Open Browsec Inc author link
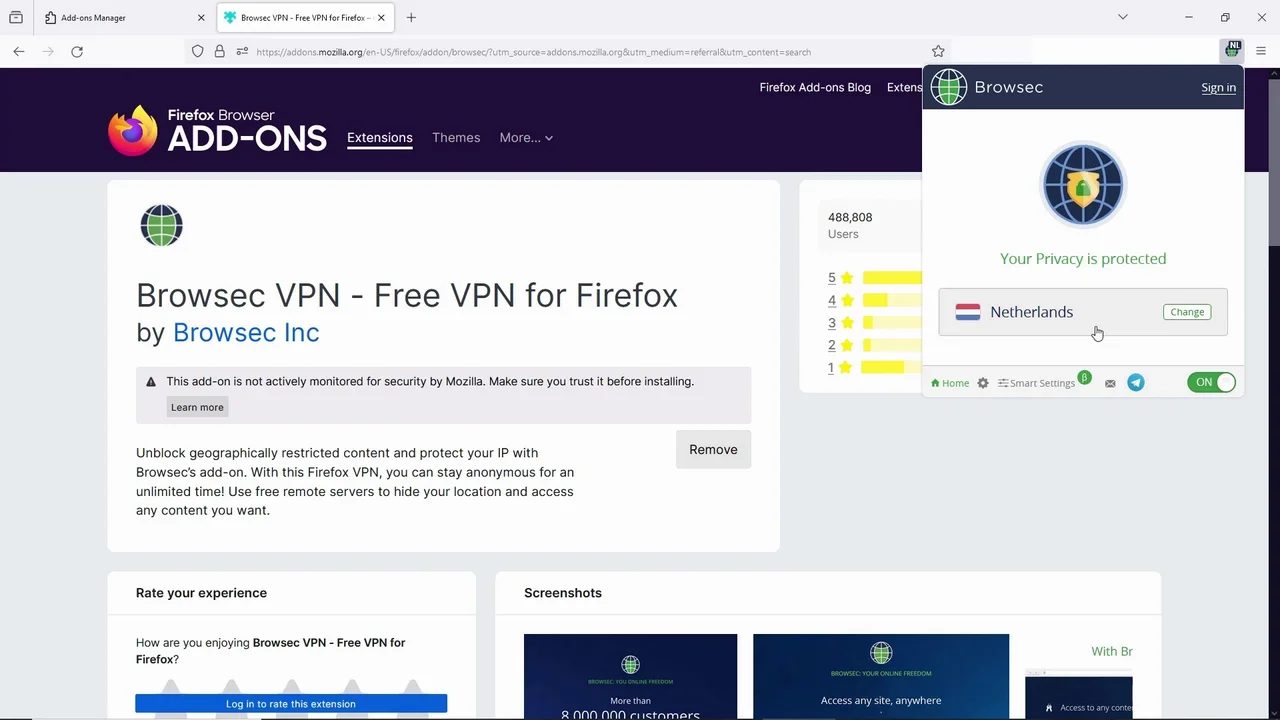The image size is (1280, 720). pyautogui.click(x=246, y=333)
